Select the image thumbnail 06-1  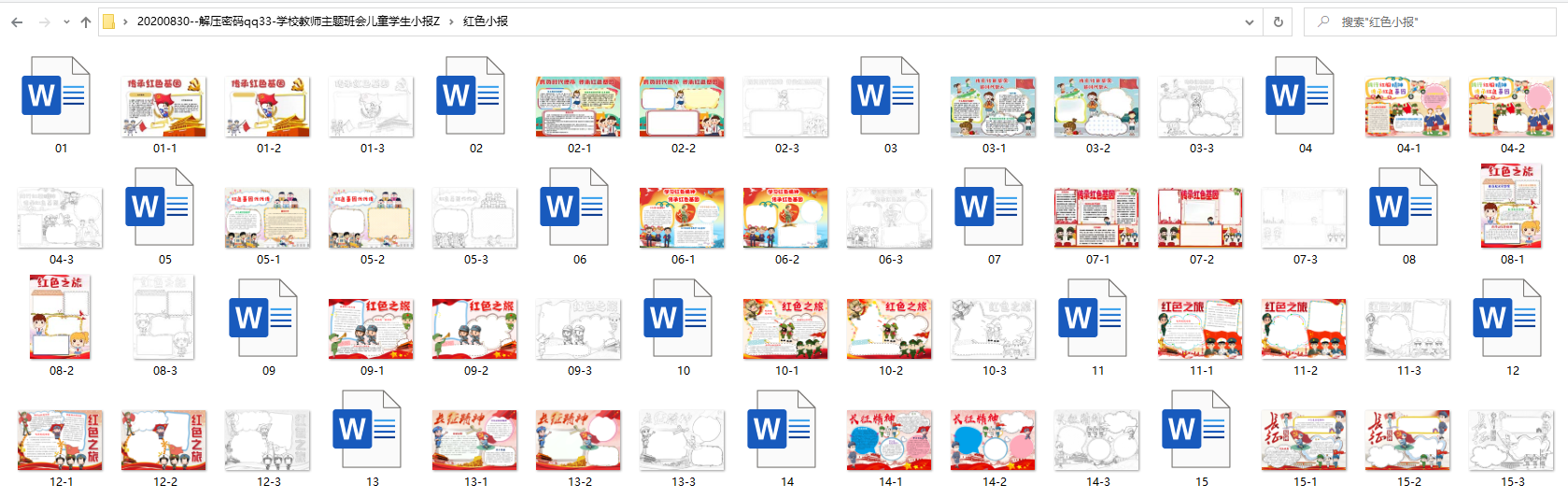pos(683,216)
